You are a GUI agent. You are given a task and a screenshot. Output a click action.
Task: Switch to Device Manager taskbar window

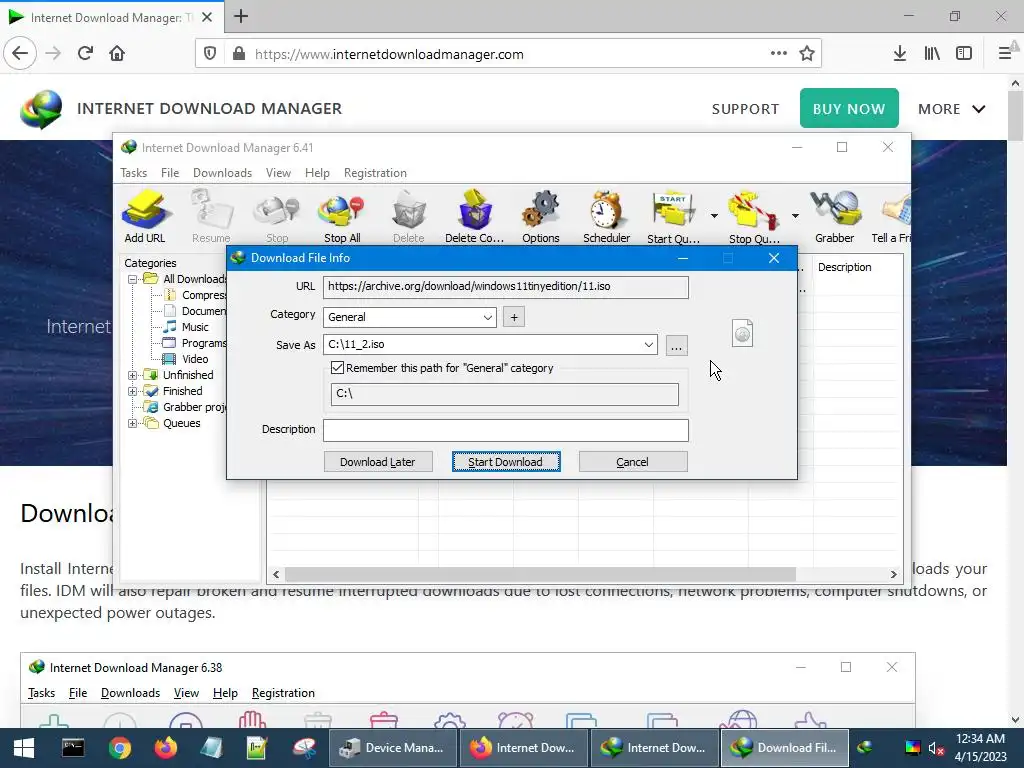392,748
